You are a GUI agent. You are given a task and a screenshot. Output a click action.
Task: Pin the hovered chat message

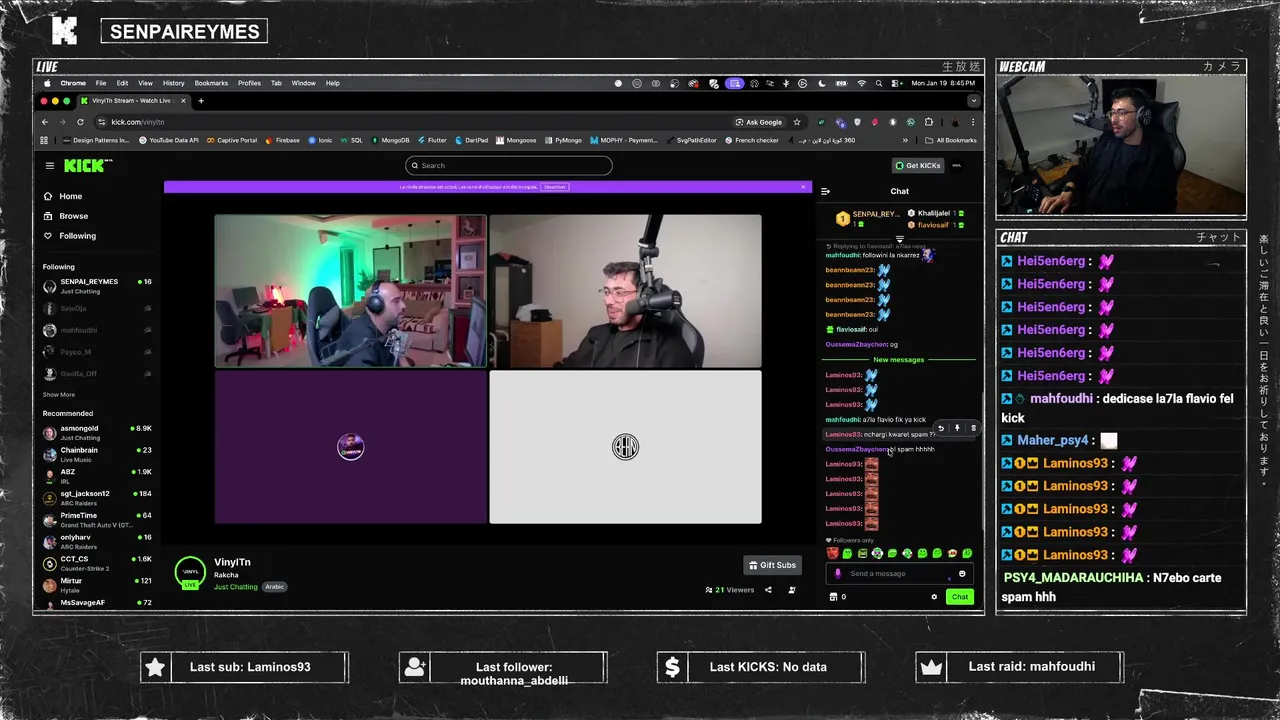coord(957,428)
